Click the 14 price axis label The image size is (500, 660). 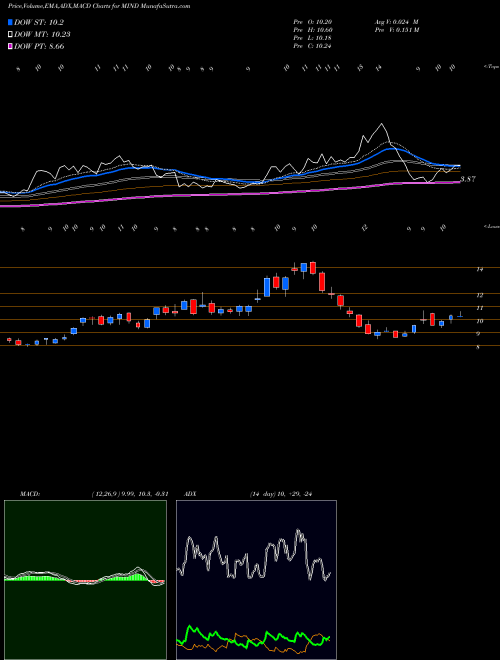479,269
